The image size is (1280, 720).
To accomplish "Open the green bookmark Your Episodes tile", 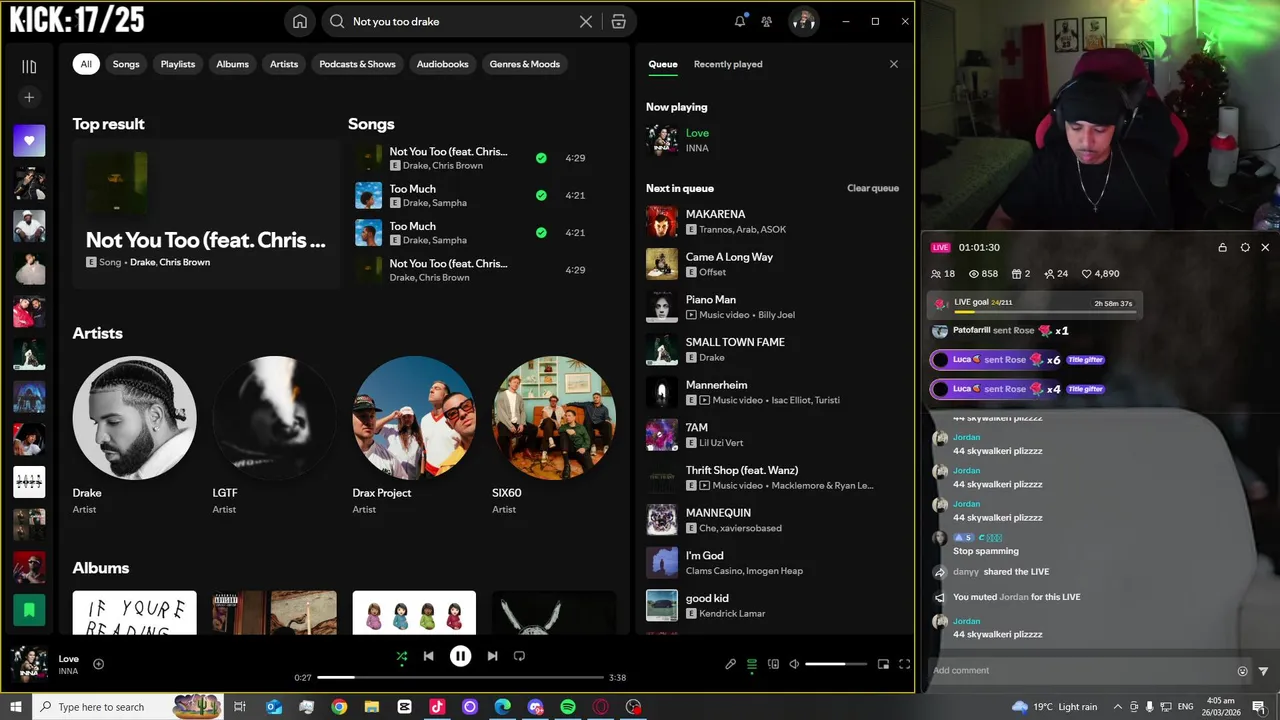I will click(x=29, y=609).
